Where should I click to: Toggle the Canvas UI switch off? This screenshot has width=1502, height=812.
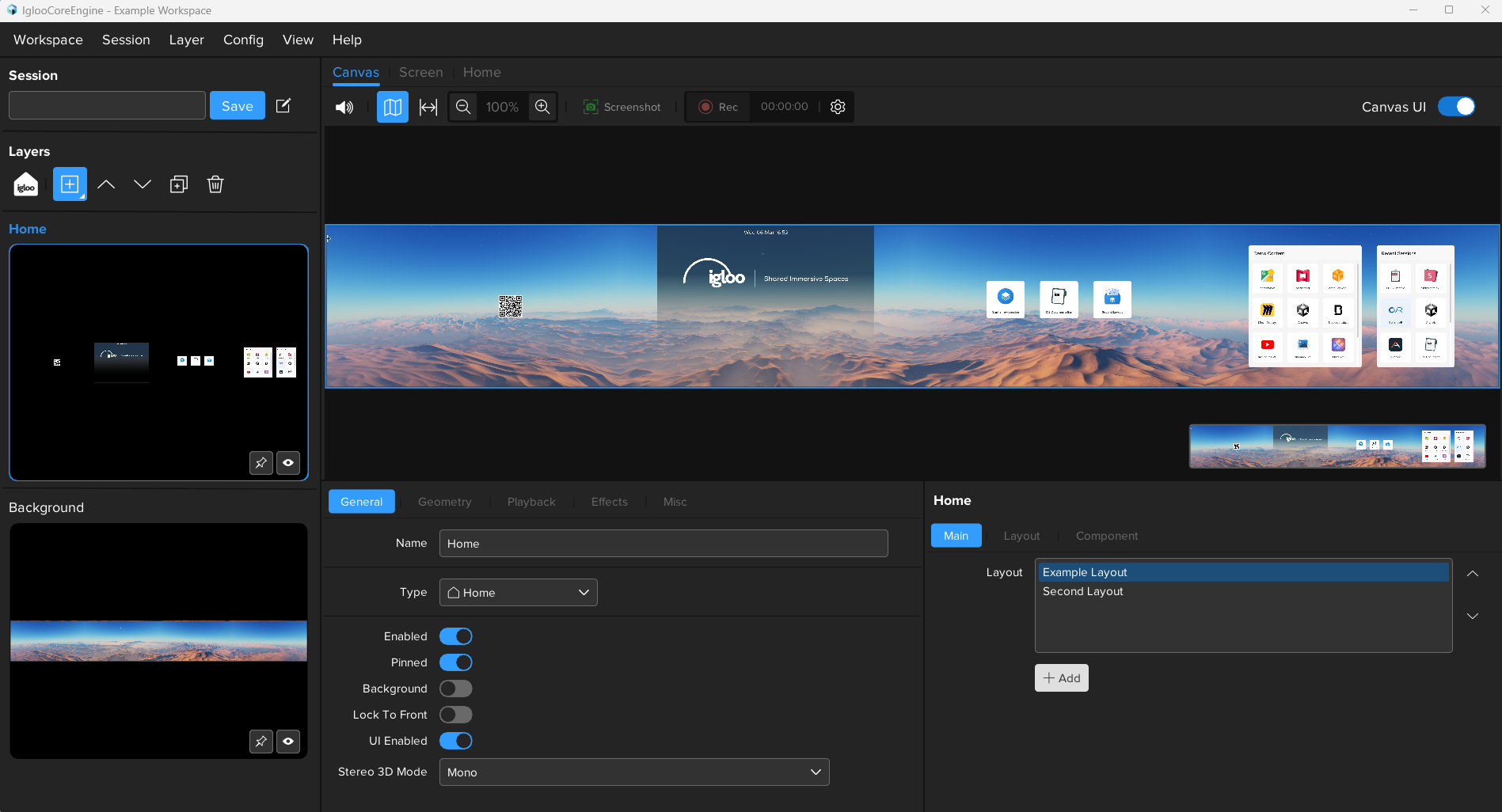point(1456,107)
